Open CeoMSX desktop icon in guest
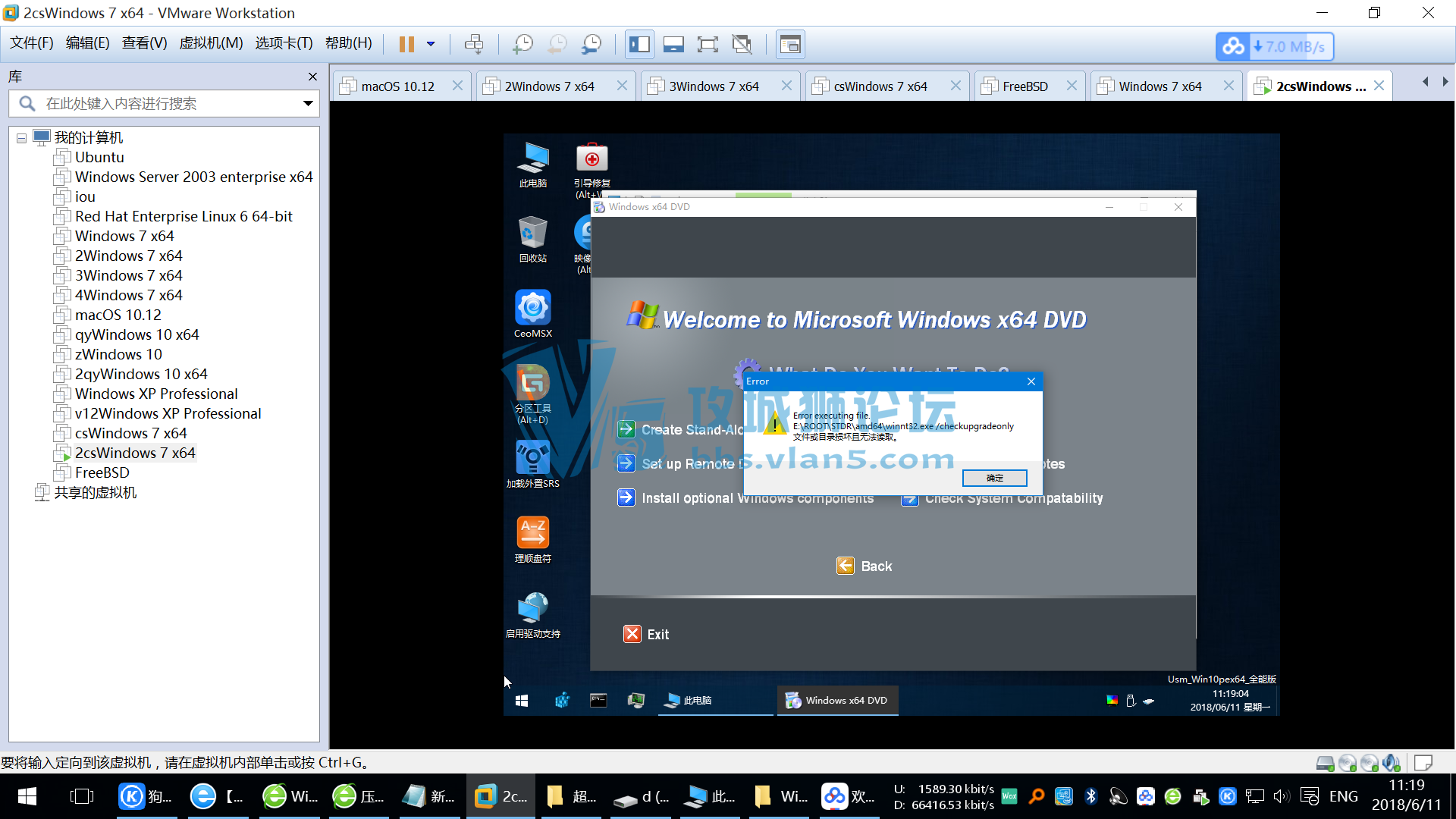Image resolution: width=1456 pixels, height=819 pixels. point(533,314)
